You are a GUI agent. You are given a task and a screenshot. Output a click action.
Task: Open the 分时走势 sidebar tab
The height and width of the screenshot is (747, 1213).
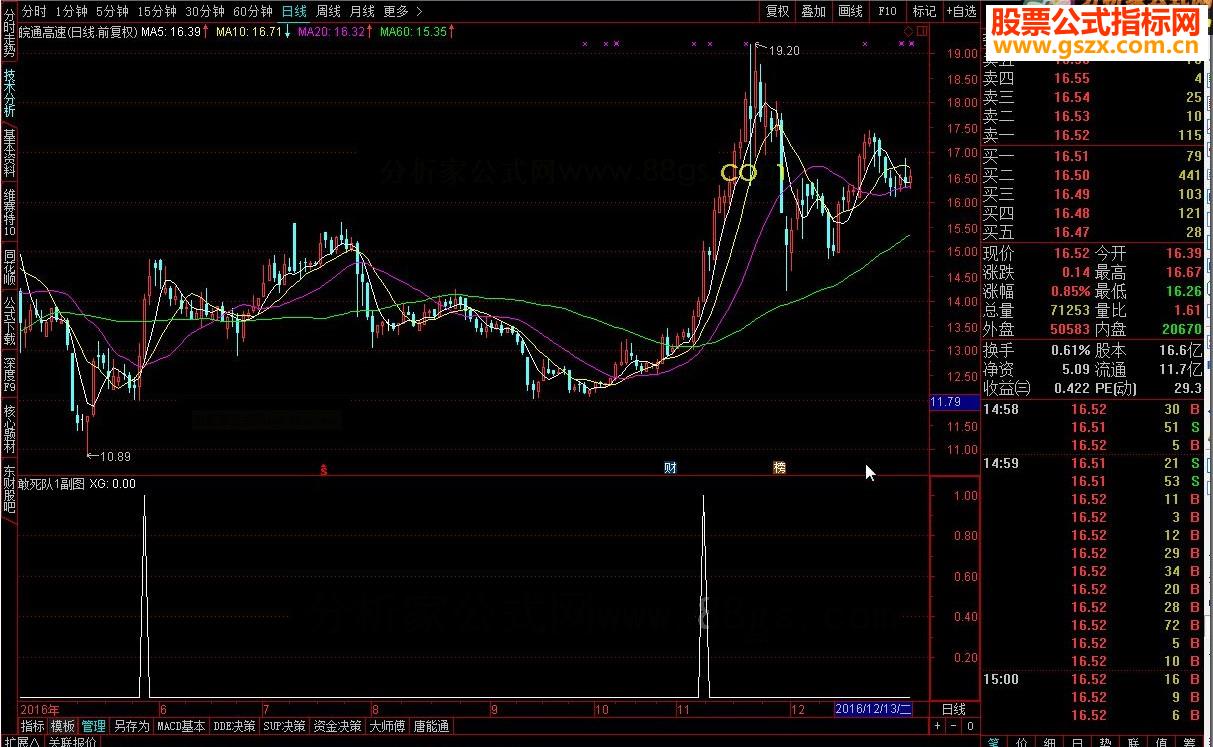coord(9,31)
